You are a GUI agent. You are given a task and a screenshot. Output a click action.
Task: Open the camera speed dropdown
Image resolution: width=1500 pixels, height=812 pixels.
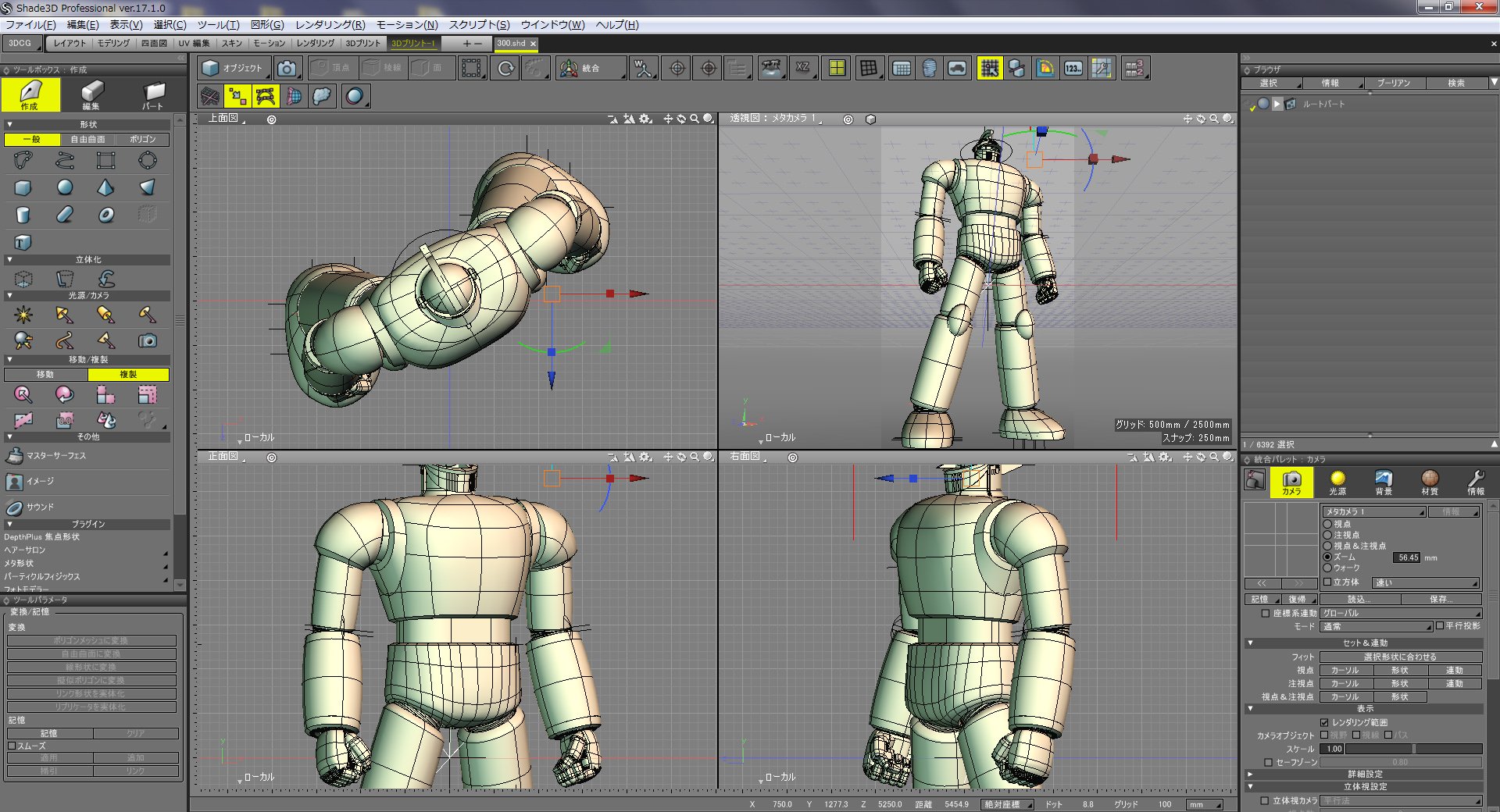pos(1425,582)
